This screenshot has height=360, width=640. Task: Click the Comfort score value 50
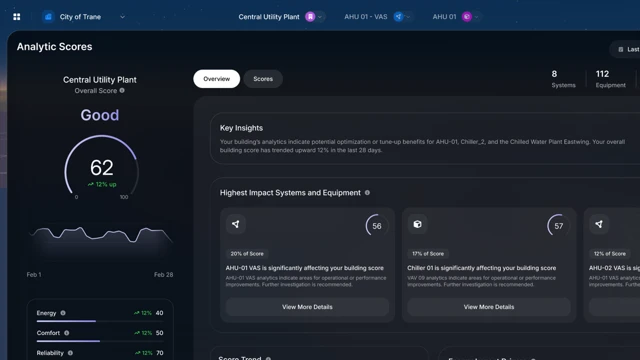coord(159,333)
